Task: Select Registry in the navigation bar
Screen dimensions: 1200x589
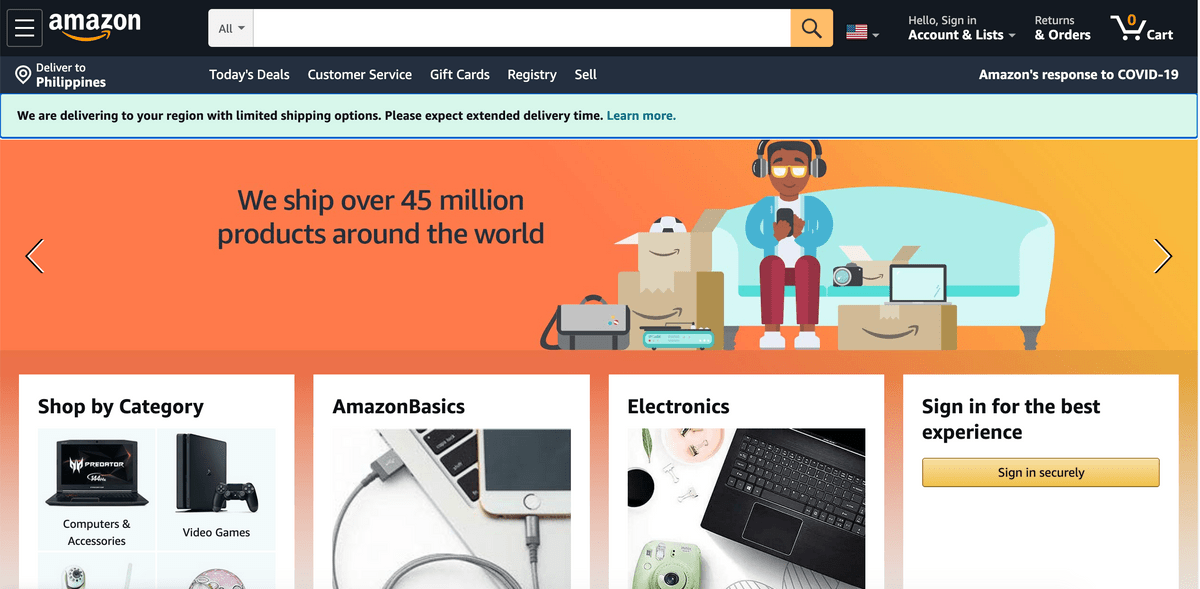Action: (531, 75)
